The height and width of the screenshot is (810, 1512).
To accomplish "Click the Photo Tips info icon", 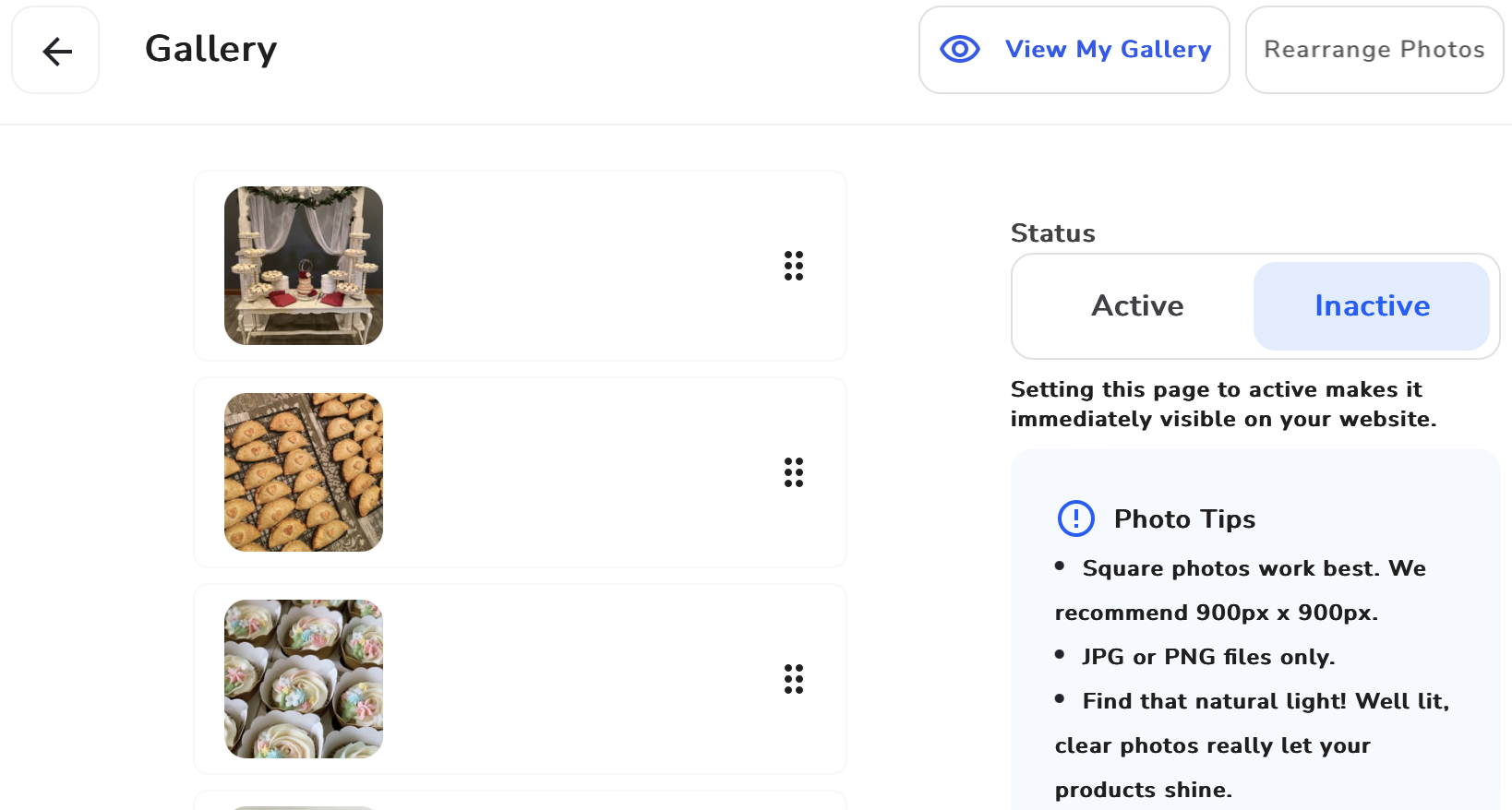I will pyautogui.click(x=1075, y=518).
